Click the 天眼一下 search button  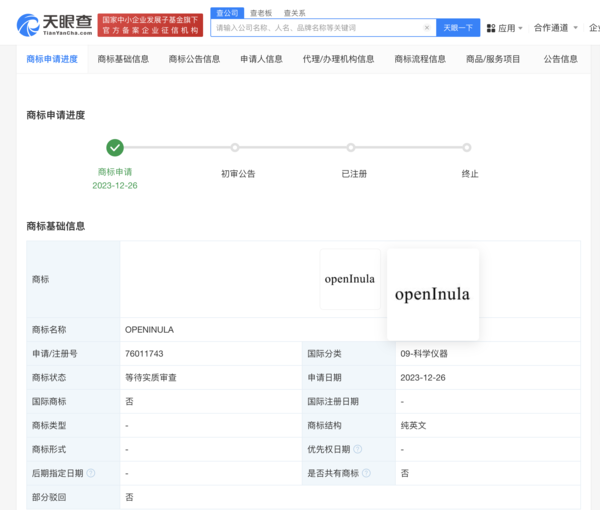click(x=458, y=28)
